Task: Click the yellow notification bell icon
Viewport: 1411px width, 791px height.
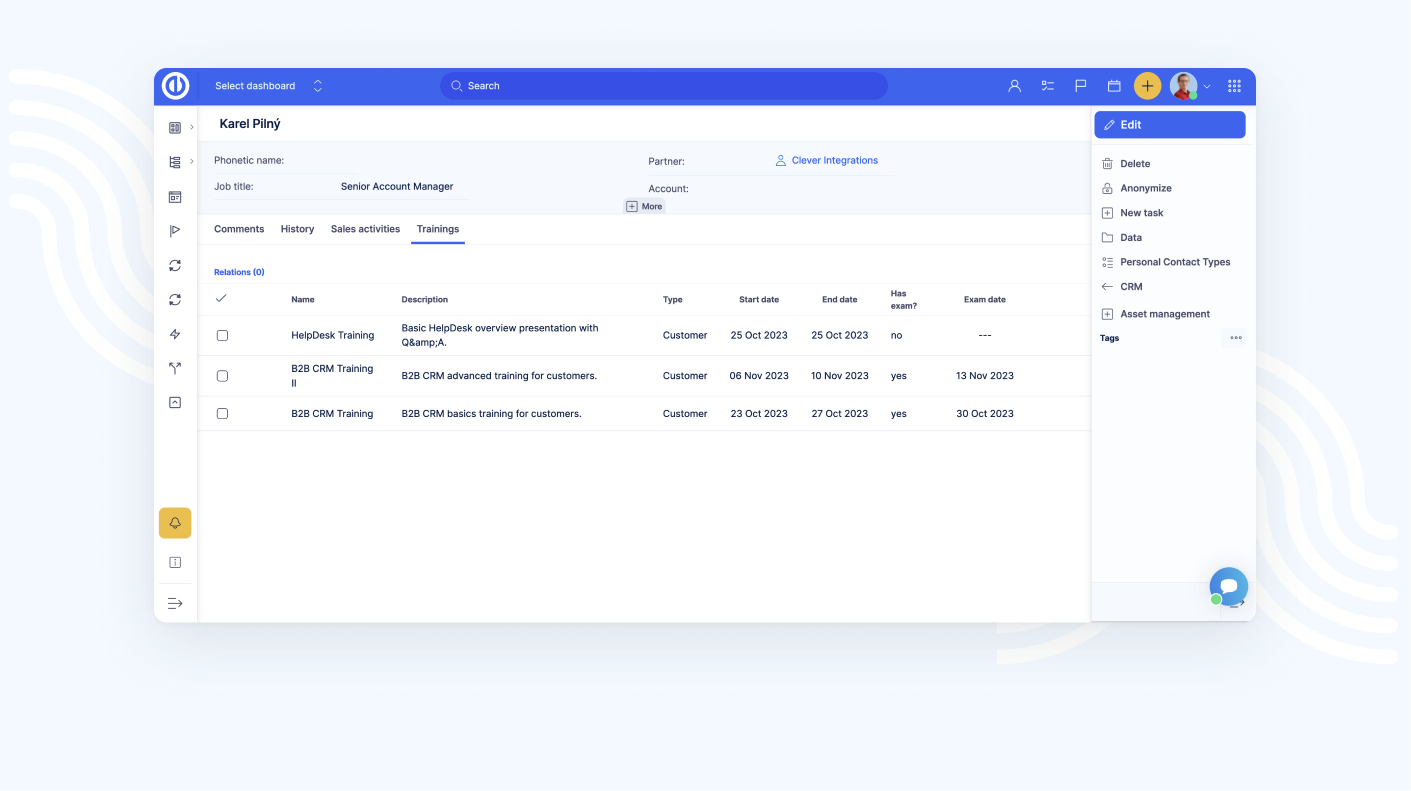Action: coord(175,523)
